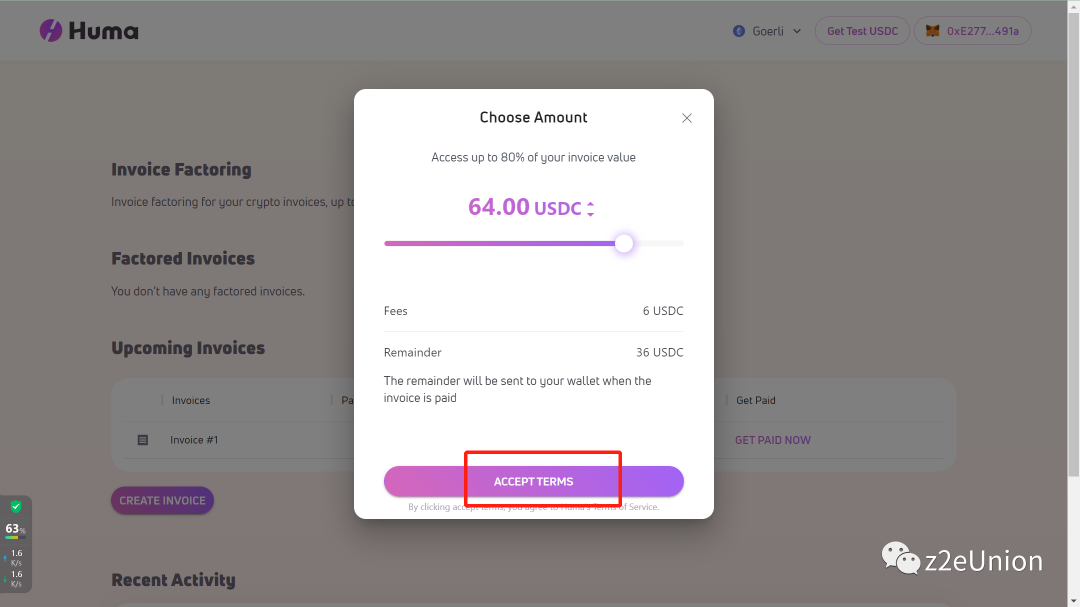Click the Huma logo icon
The image size is (1080, 607).
pyautogui.click(x=51, y=31)
